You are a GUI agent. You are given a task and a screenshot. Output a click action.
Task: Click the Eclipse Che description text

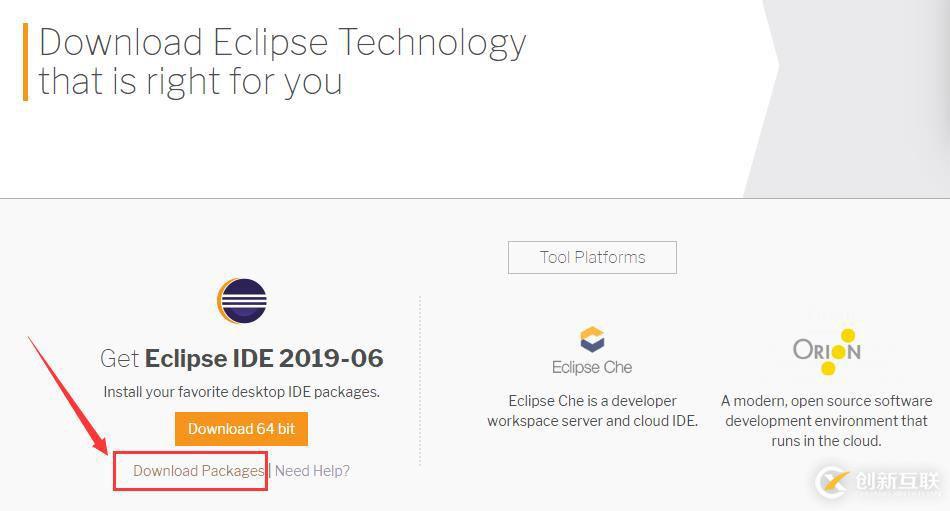click(592, 411)
